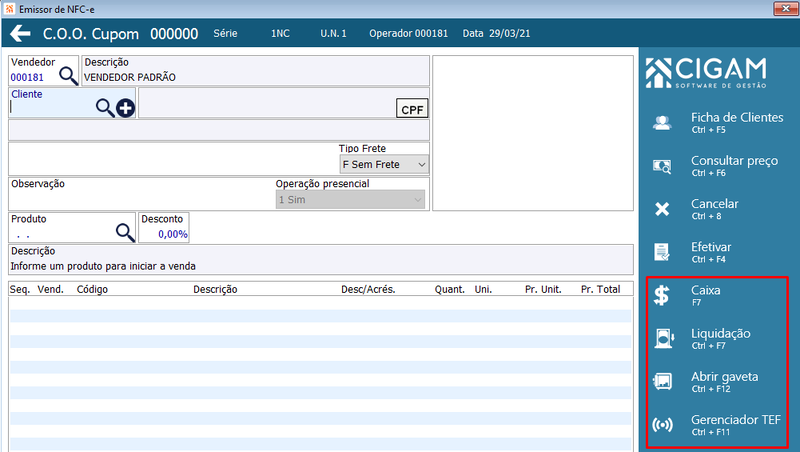Click the back arrow in header
This screenshot has height=452, width=800.
[x=20, y=34]
